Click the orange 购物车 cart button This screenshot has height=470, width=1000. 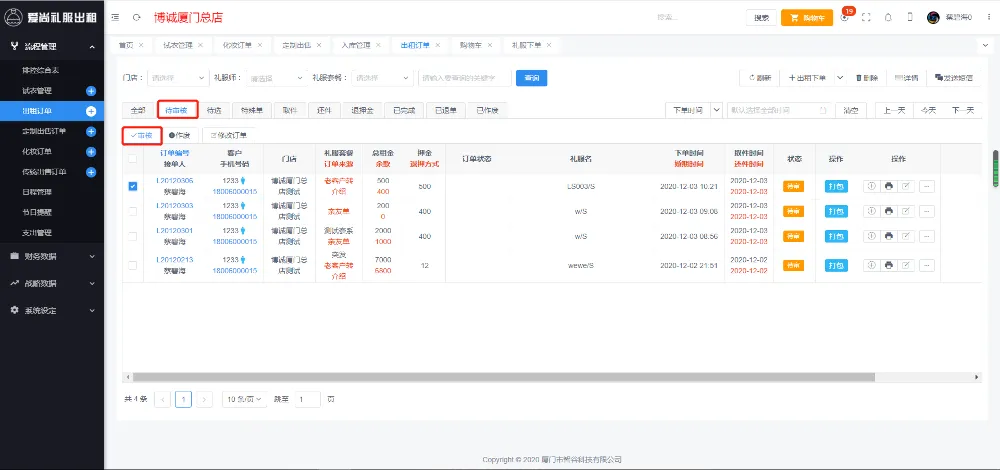point(806,18)
